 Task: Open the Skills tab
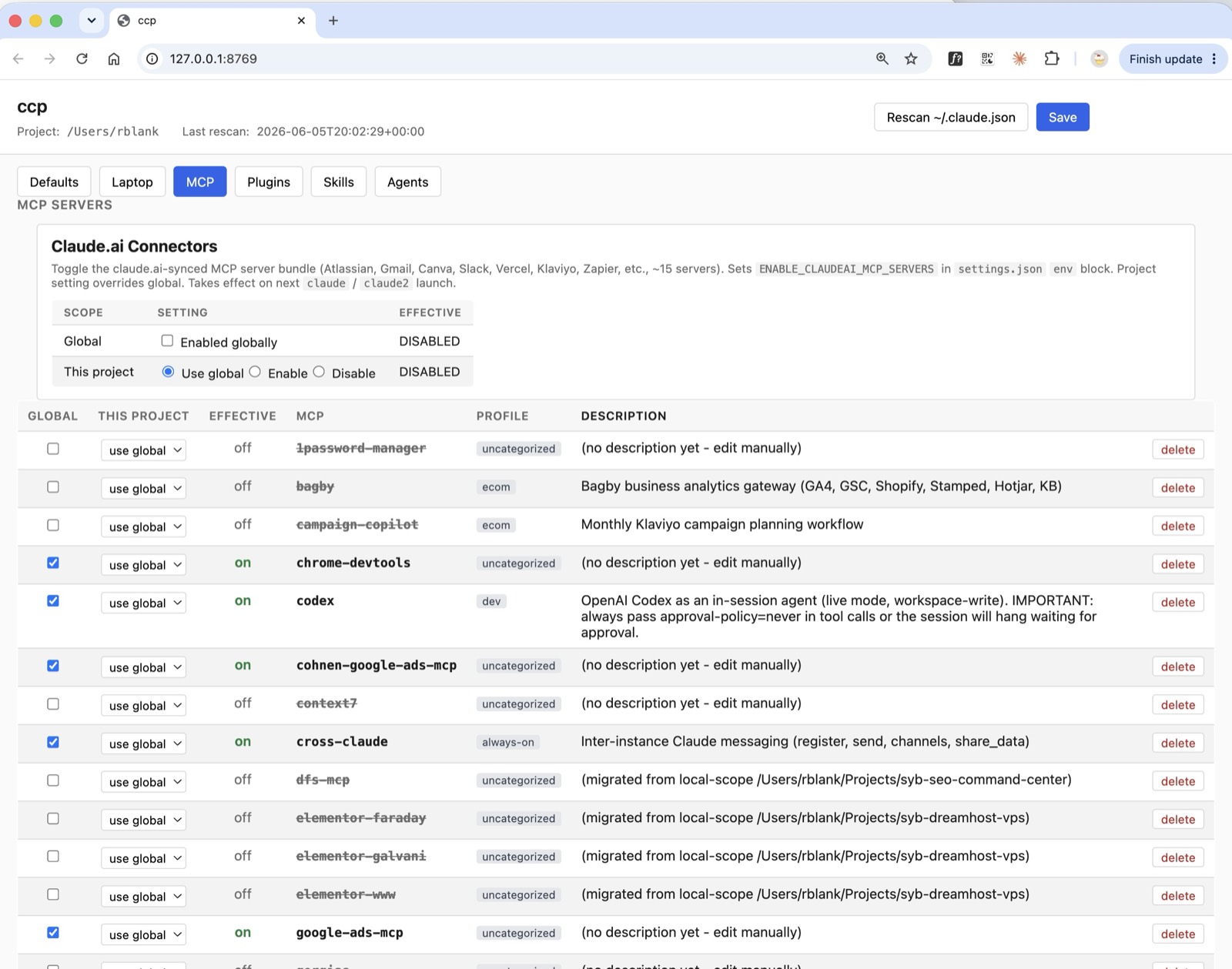[x=339, y=182]
